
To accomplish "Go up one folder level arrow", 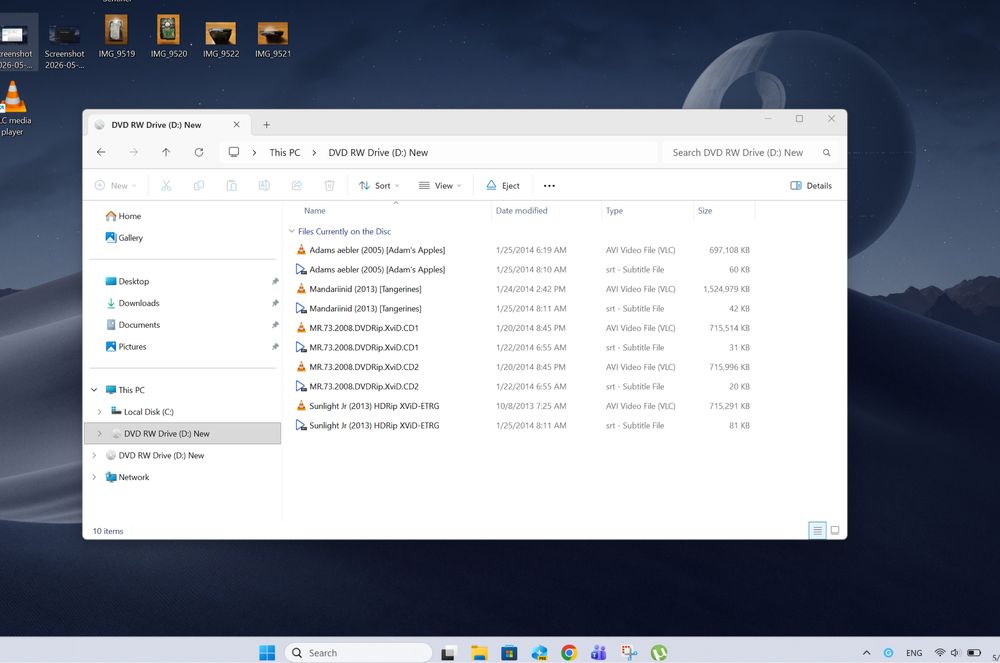I will pyautogui.click(x=166, y=152).
